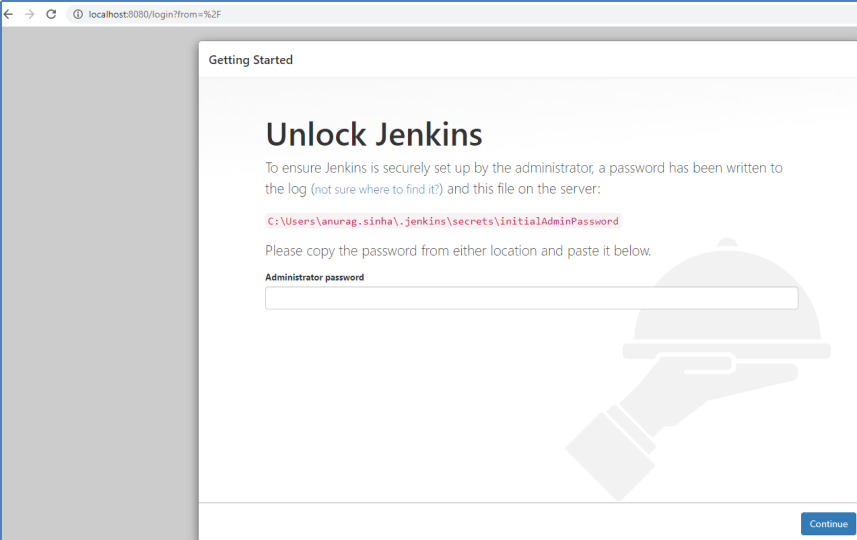View site information icon beside URL
The height and width of the screenshot is (540, 857).
[77, 14]
